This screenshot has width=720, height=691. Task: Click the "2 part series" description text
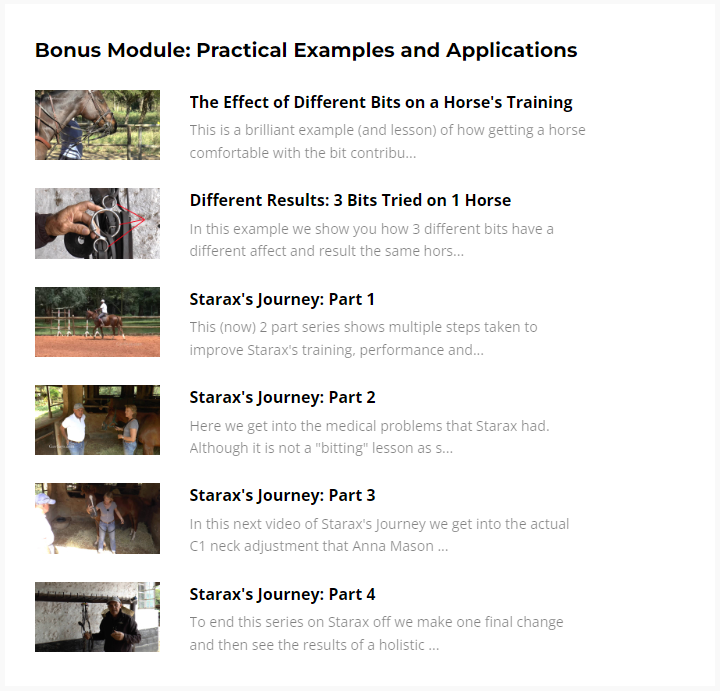pos(363,327)
